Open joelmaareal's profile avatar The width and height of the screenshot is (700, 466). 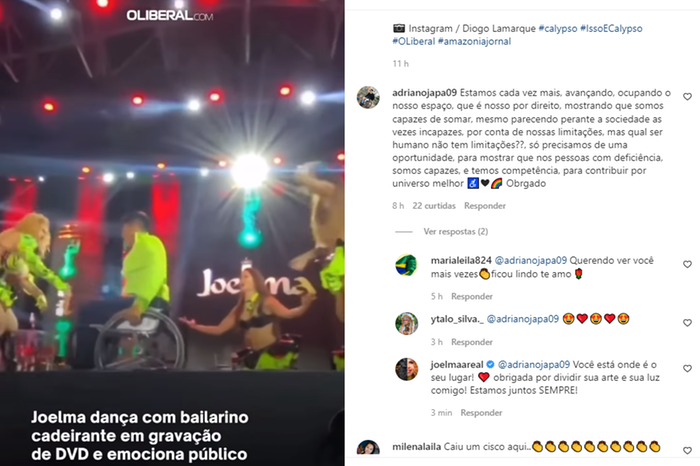click(x=406, y=369)
